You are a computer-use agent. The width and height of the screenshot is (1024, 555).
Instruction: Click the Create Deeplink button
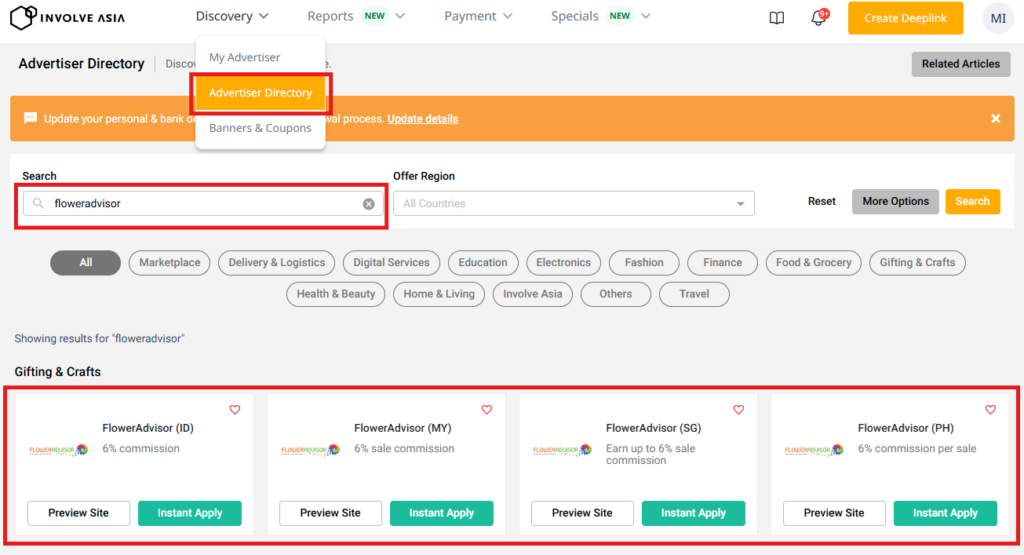(x=905, y=18)
